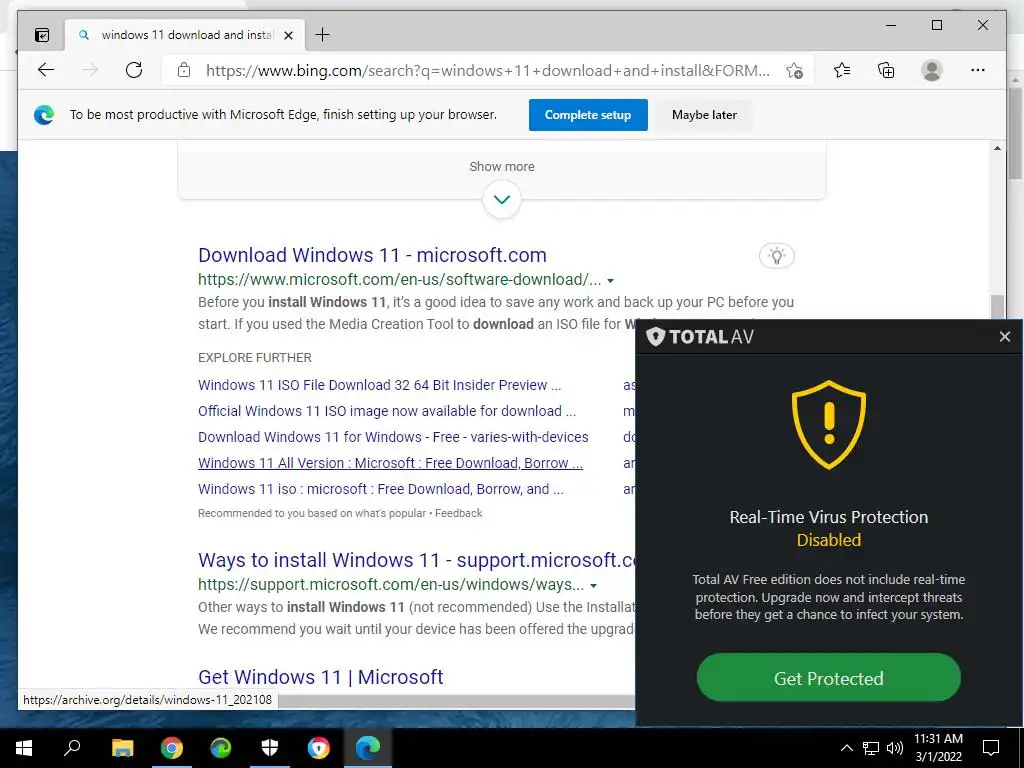Open Official Windows 11 ISO image now available link
This screenshot has width=1024, height=768.
tap(387, 411)
